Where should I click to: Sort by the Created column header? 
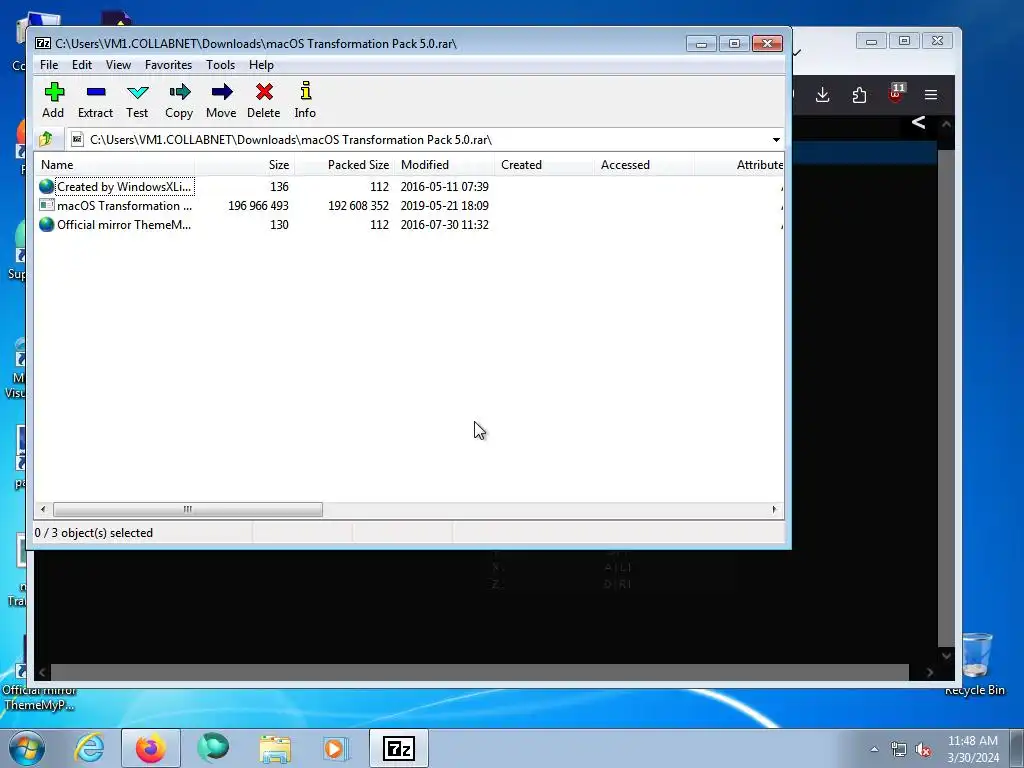(x=544, y=165)
